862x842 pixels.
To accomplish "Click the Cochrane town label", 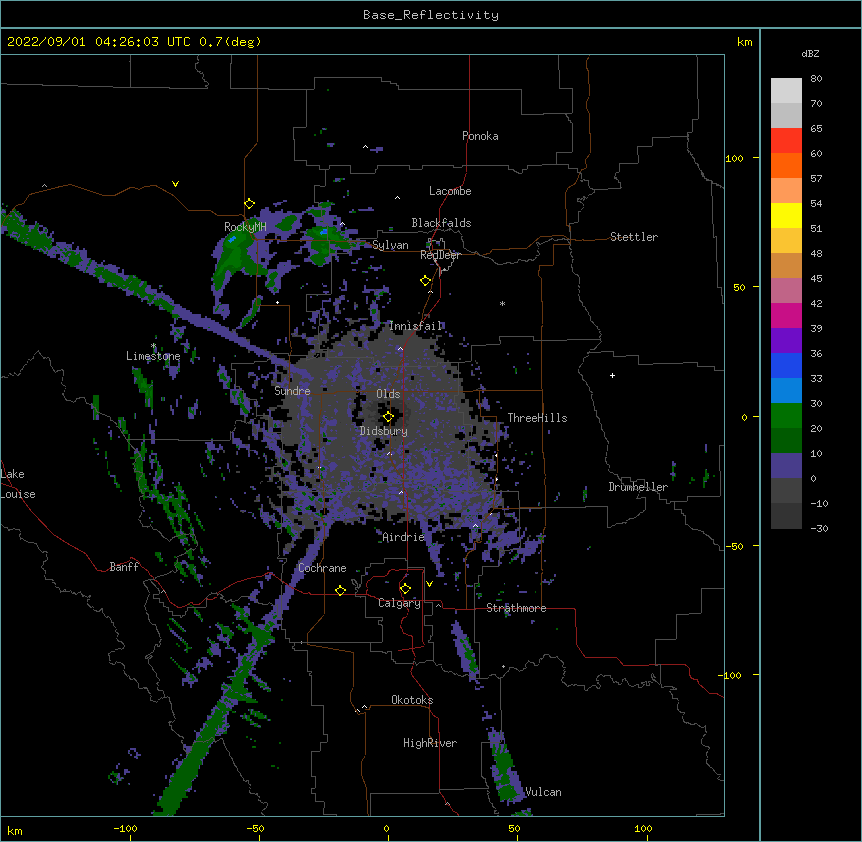I will tap(322, 568).
